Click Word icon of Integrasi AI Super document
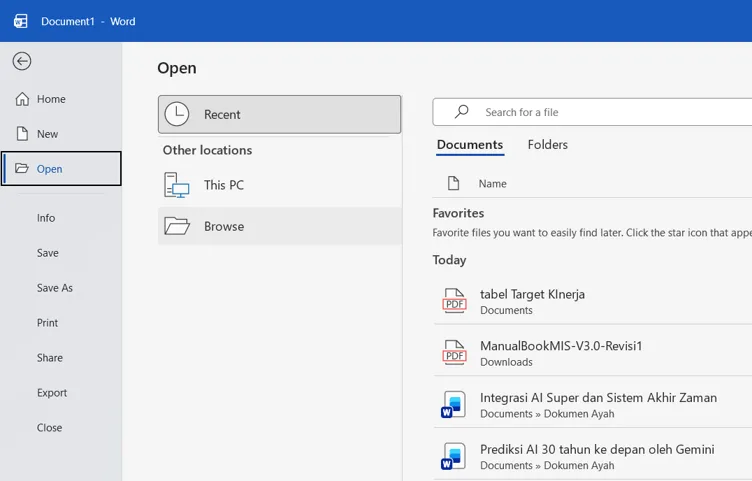This screenshot has width=752, height=481. click(454, 405)
